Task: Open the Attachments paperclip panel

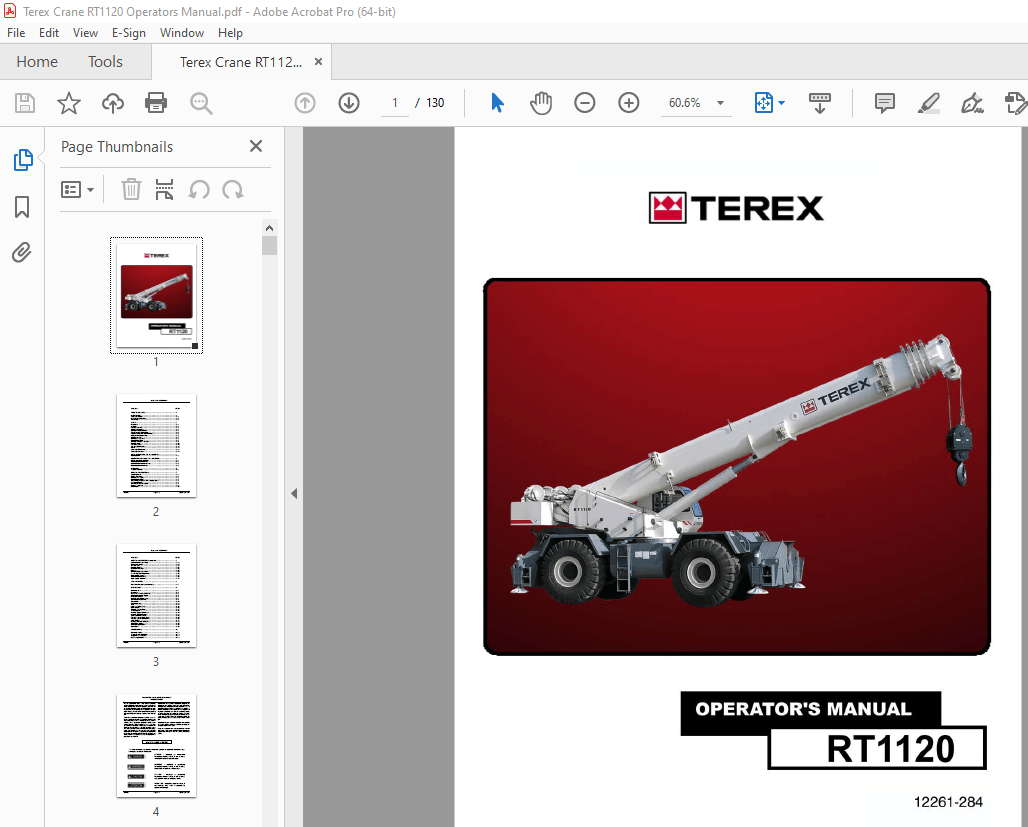Action: (22, 252)
